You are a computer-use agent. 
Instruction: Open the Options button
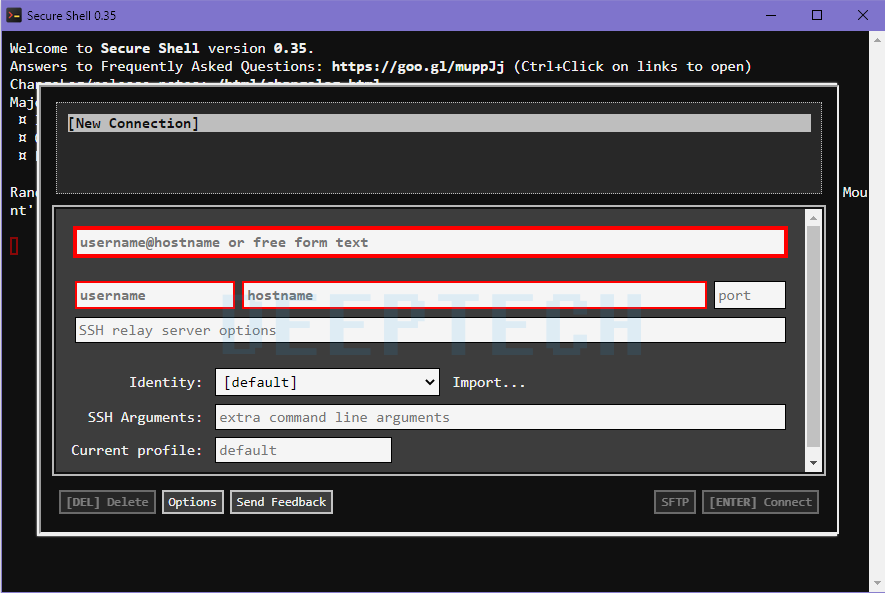coord(192,502)
